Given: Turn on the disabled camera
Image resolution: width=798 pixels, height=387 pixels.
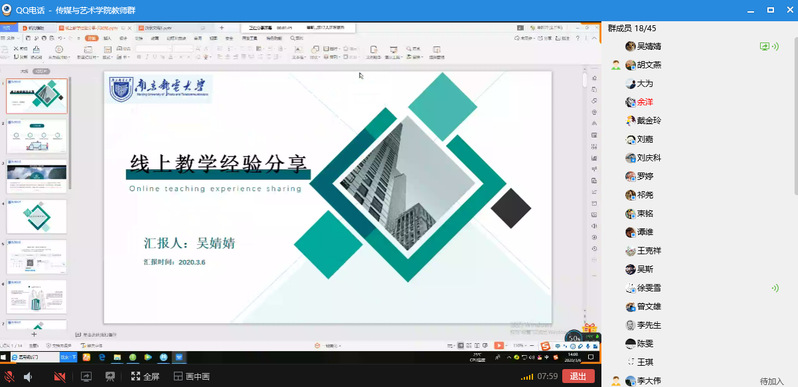Looking at the screenshot, I should [60, 377].
